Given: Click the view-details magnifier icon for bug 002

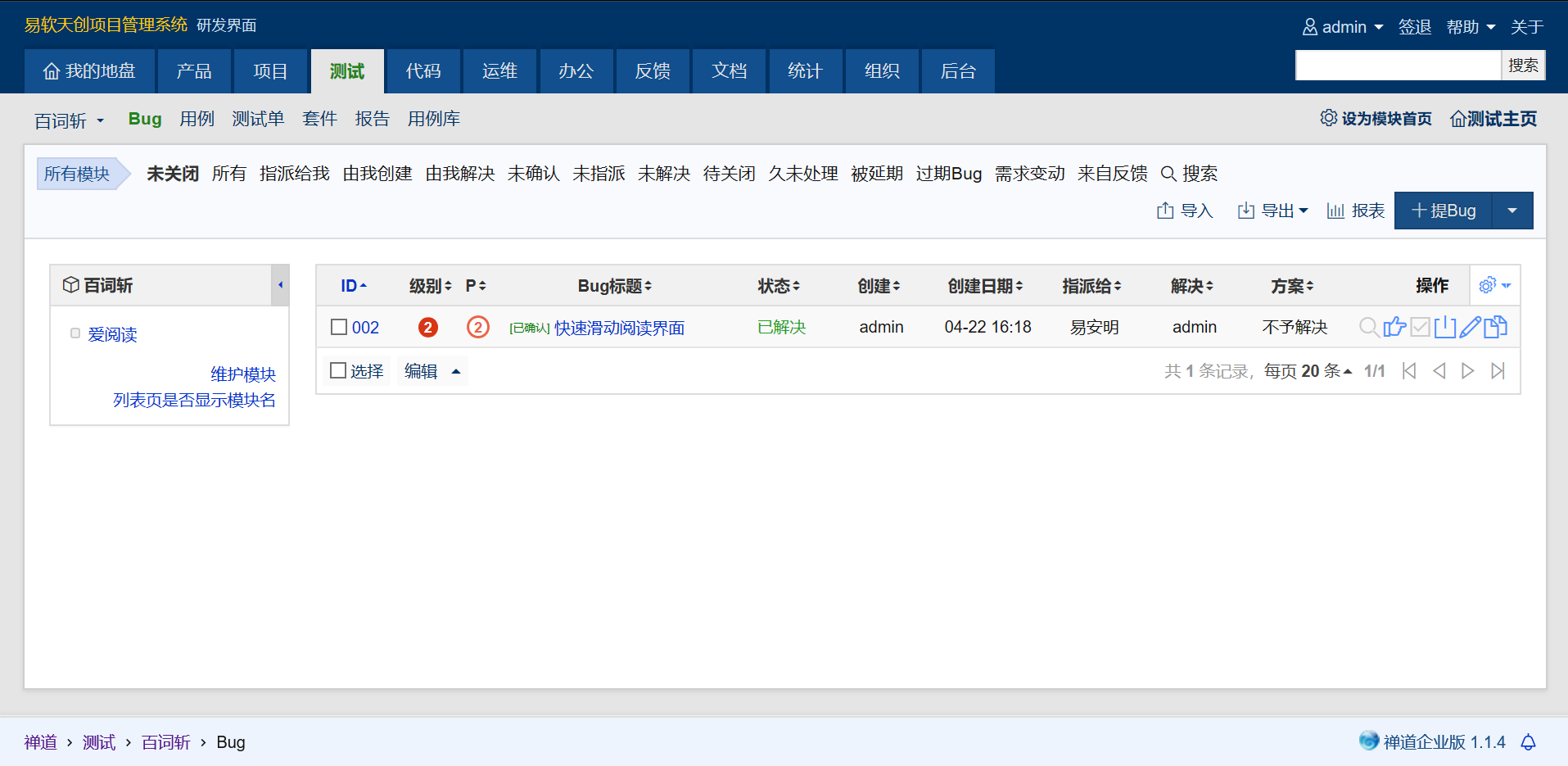Looking at the screenshot, I should (1368, 327).
